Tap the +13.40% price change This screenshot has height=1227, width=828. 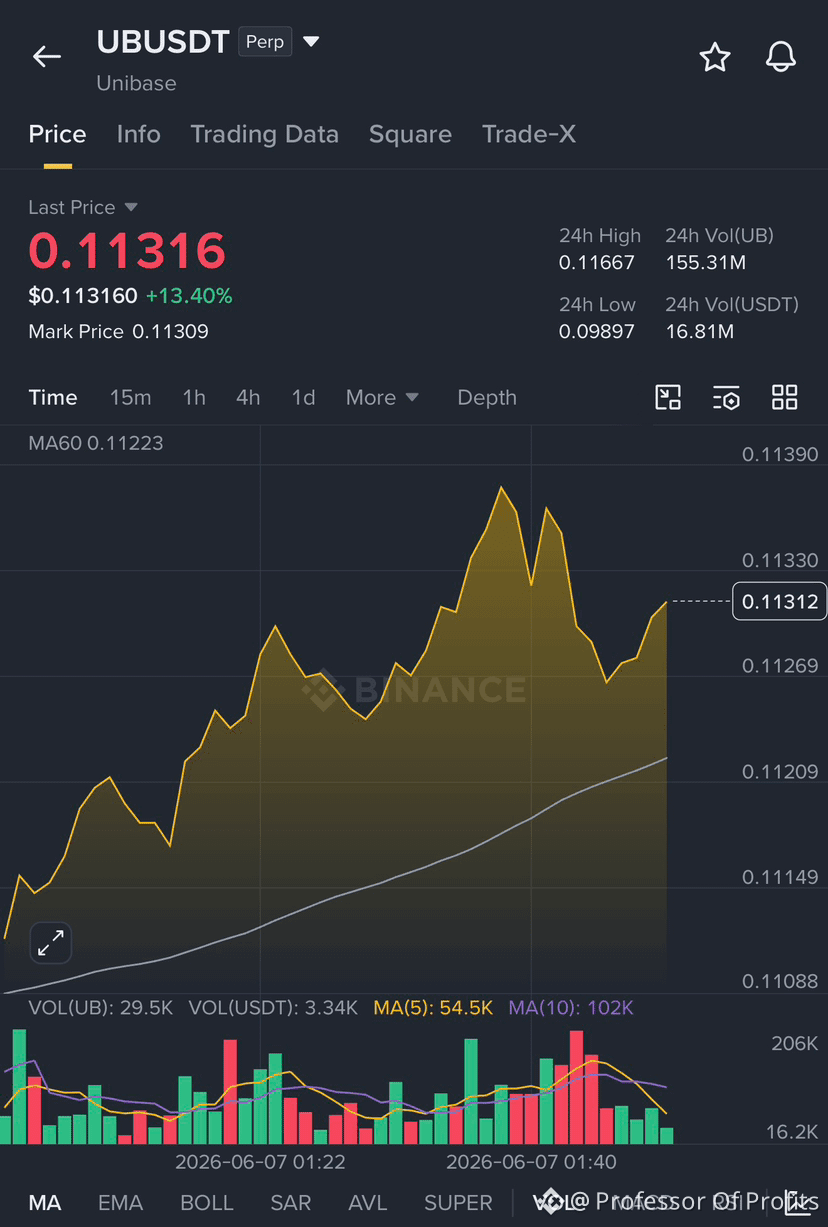189,296
